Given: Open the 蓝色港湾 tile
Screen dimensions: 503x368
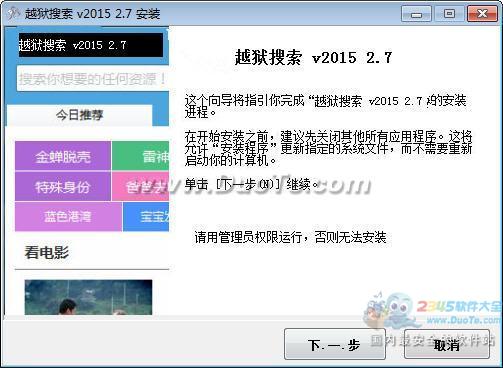Looking at the screenshot, I should coord(68,216).
